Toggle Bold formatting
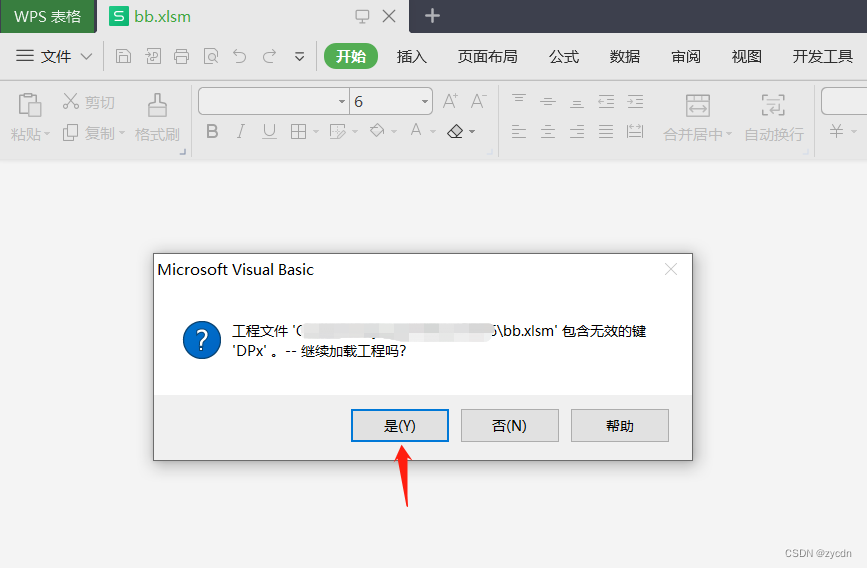The height and width of the screenshot is (568, 867). (212, 132)
